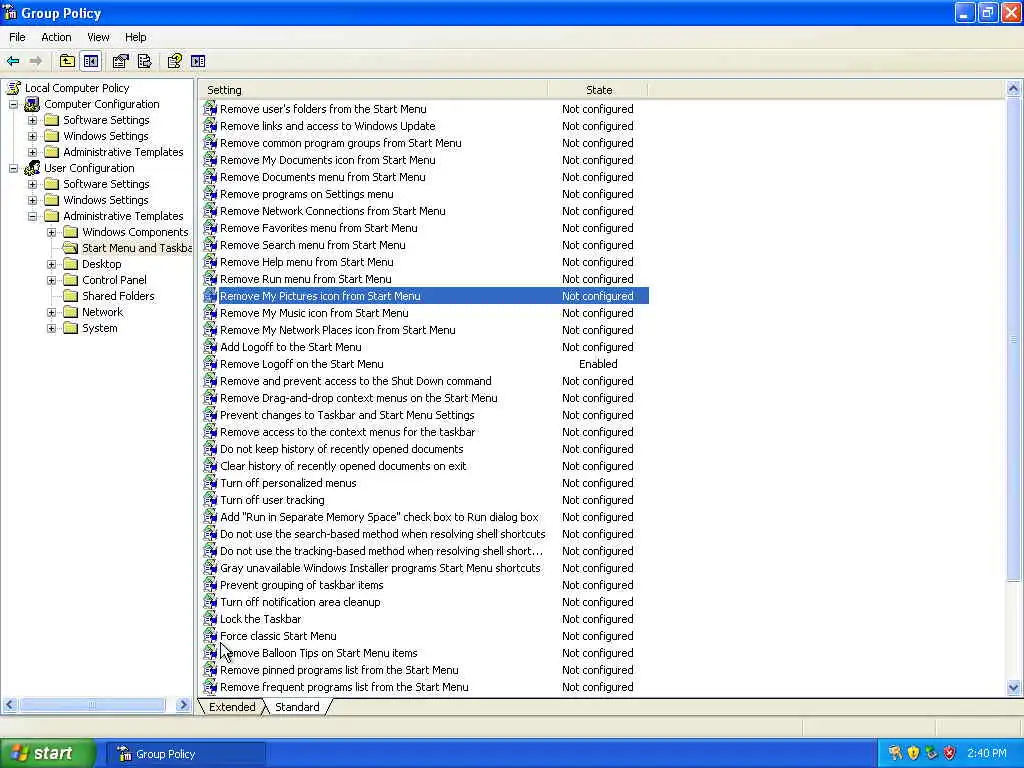Viewport: 1024px width, 768px height.
Task: Sort by the Setting column header
Action: pos(373,89)
